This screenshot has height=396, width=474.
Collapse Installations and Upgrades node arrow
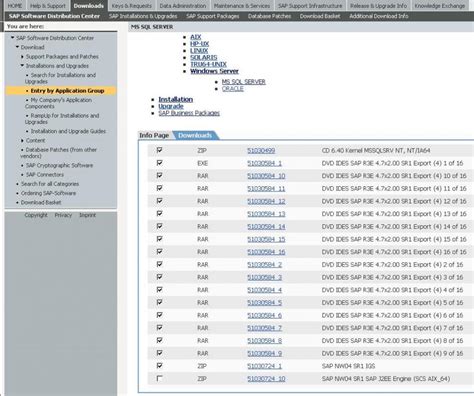pyautogui.click(x=22, y=66)
